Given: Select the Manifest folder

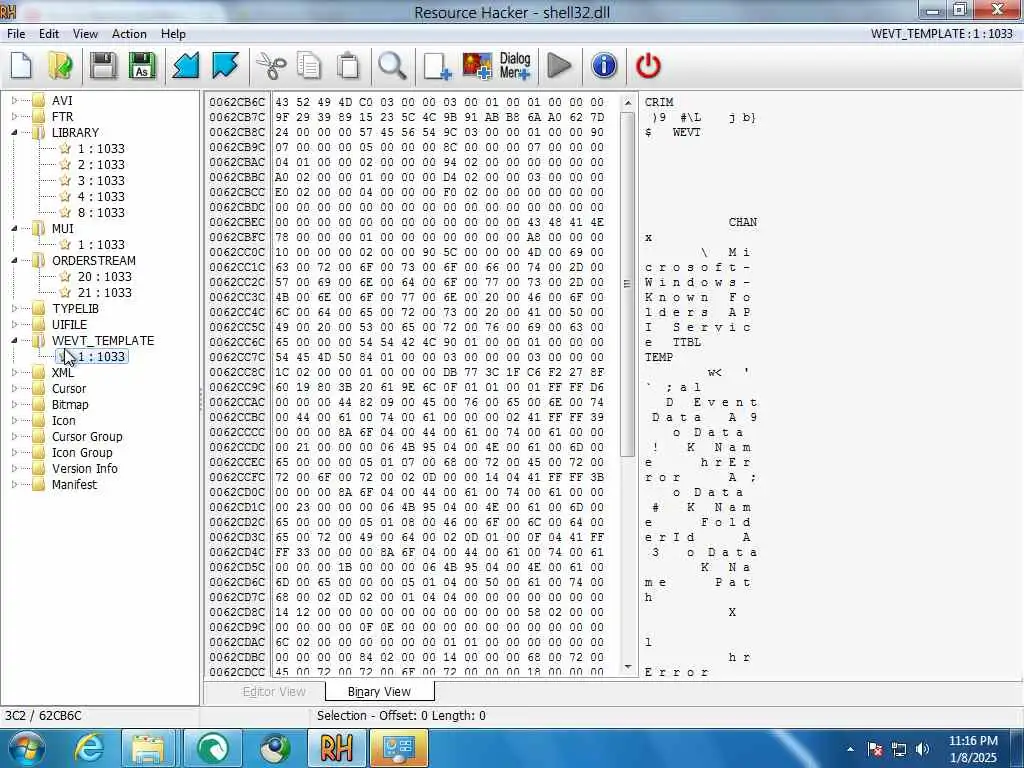Looking at the screenshot, I should point(74,485).
